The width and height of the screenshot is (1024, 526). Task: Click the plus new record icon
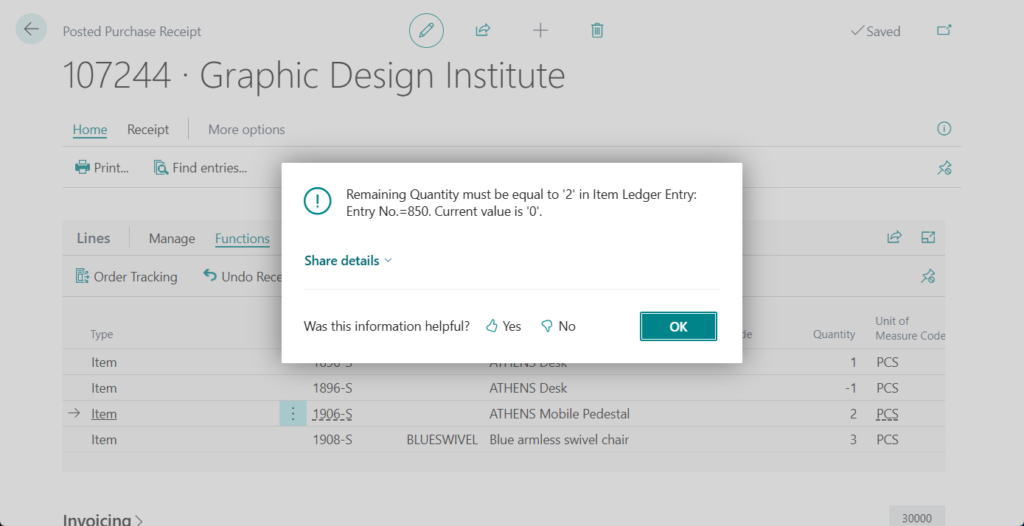(540, 31)
